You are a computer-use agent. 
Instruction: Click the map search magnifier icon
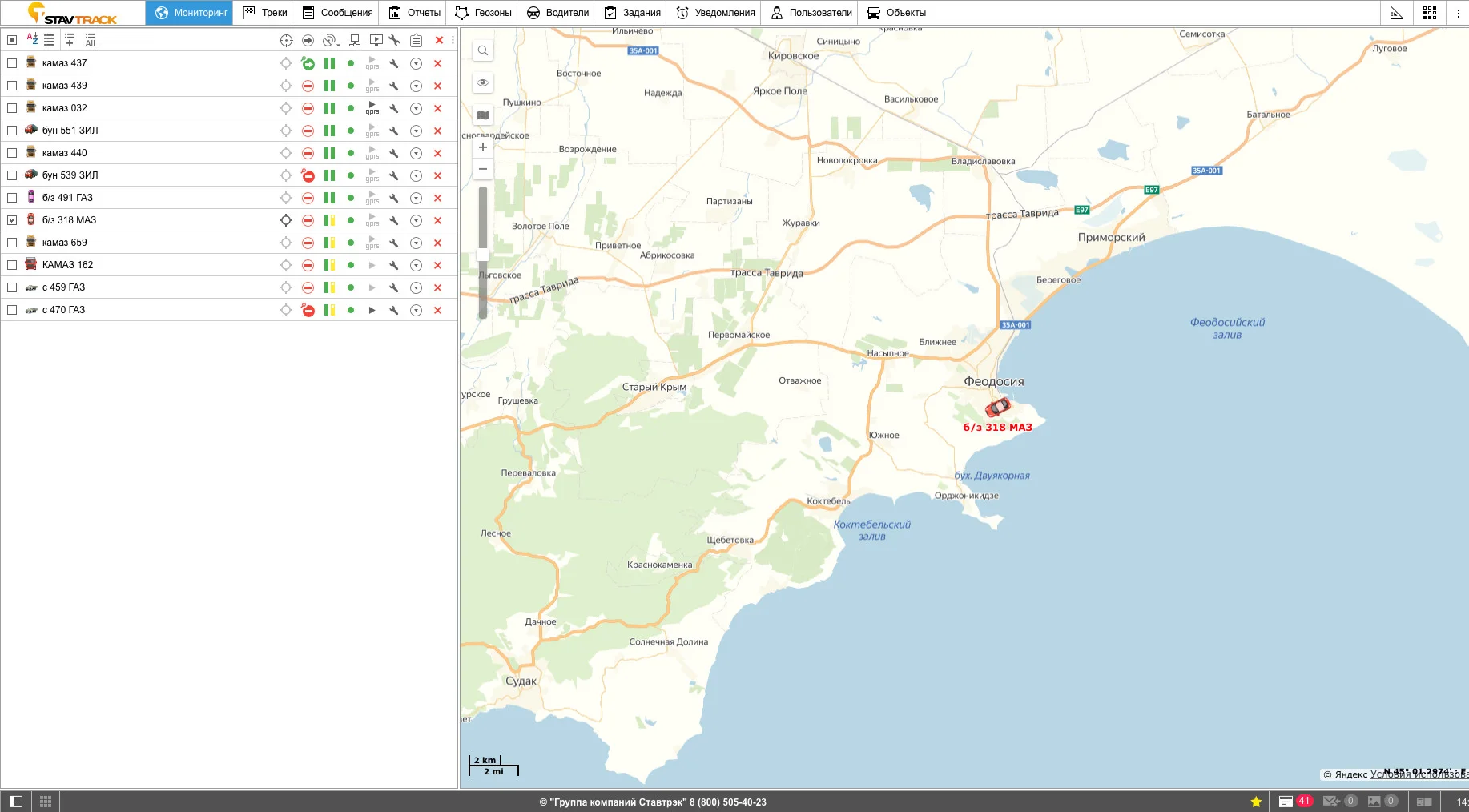pos(483,51)
